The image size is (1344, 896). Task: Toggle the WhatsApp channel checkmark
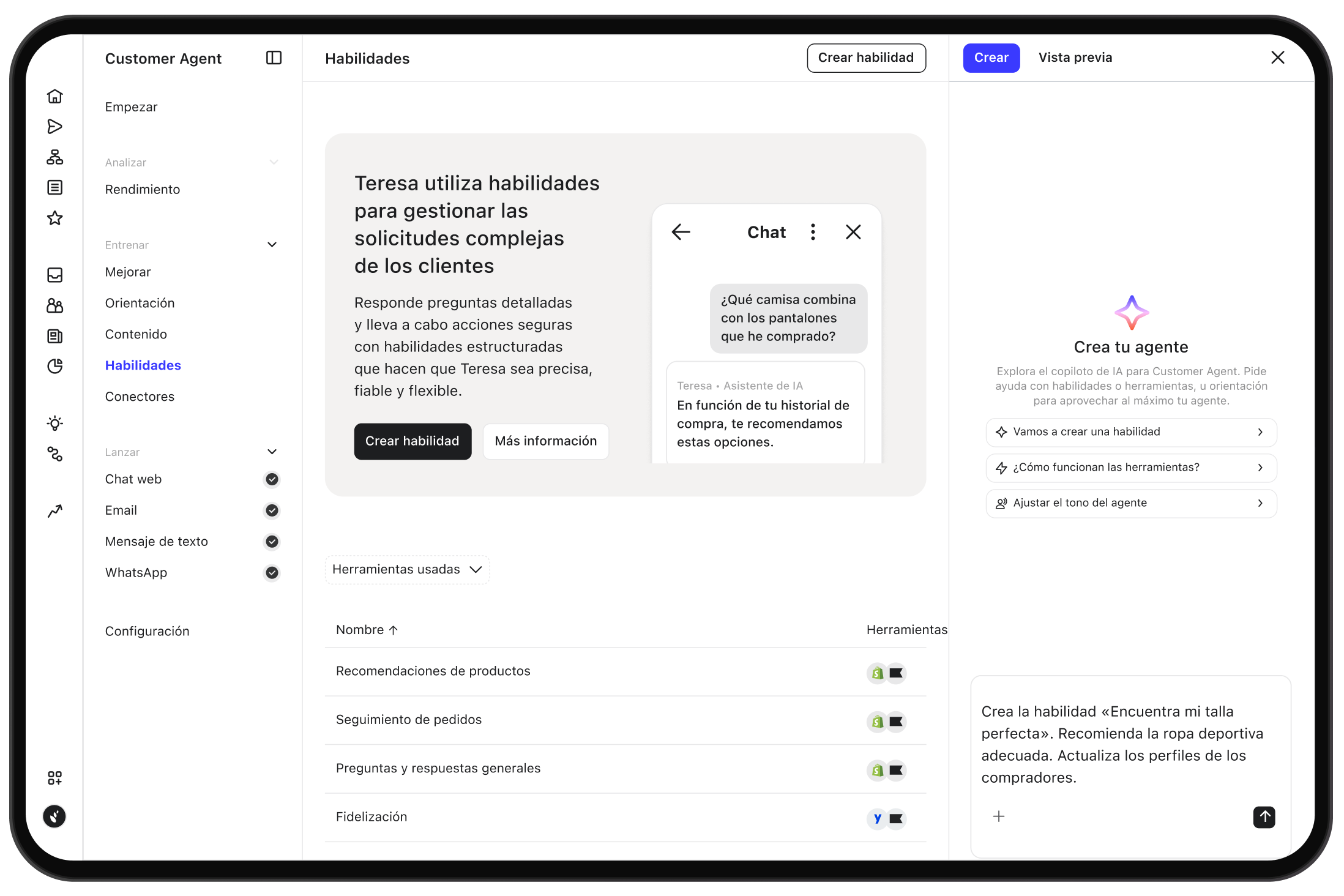point(272,573)
